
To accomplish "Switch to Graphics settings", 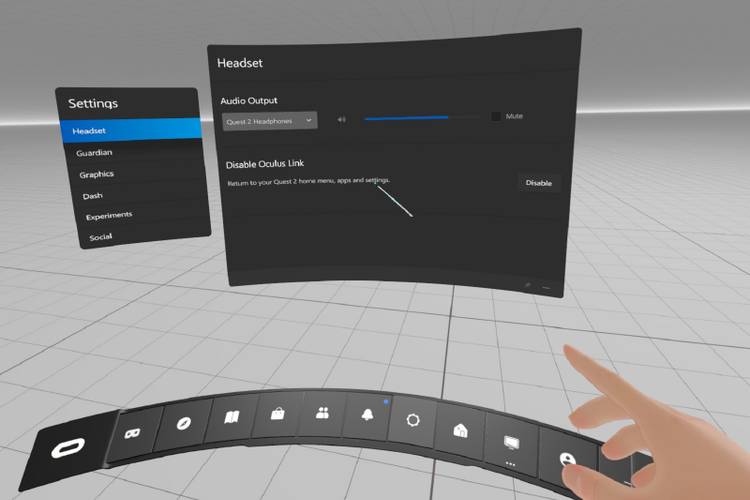I will tap(96, 175).
